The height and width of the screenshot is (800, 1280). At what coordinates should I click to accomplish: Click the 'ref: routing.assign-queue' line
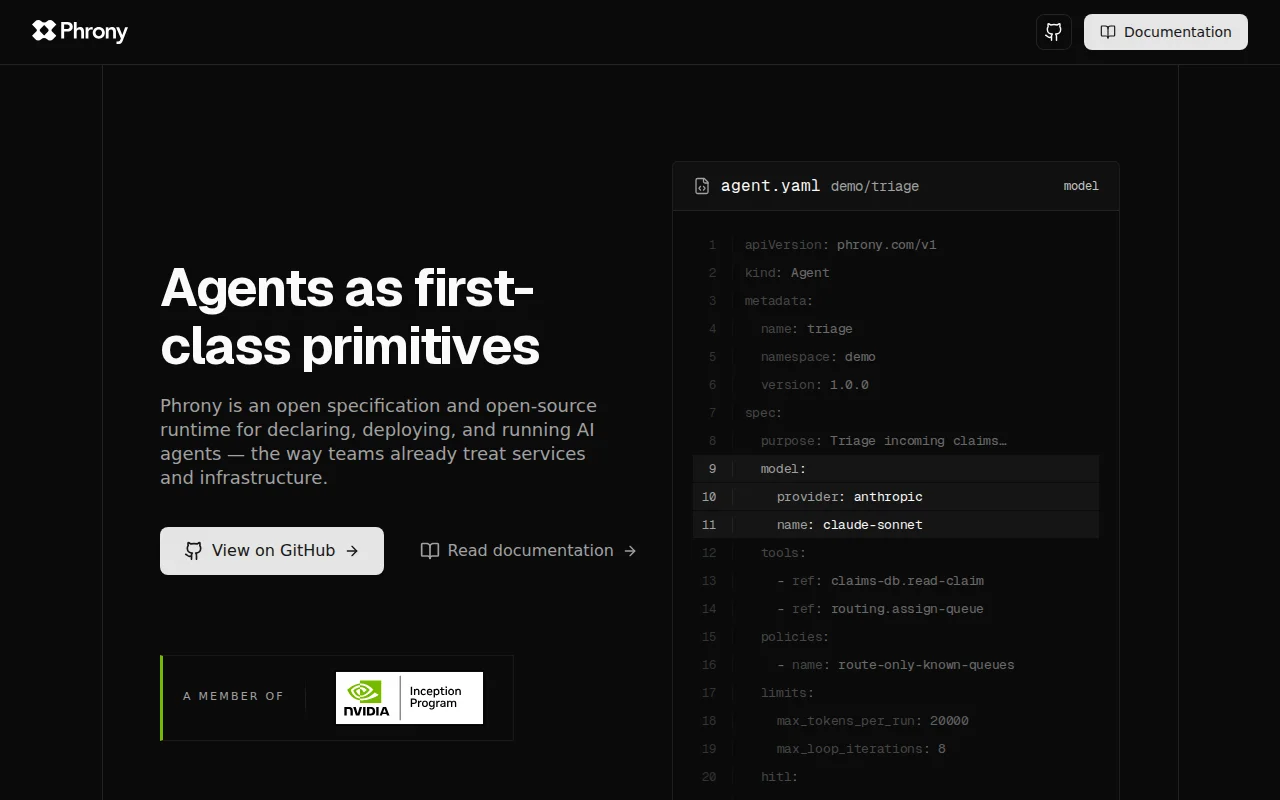point(896,609)
